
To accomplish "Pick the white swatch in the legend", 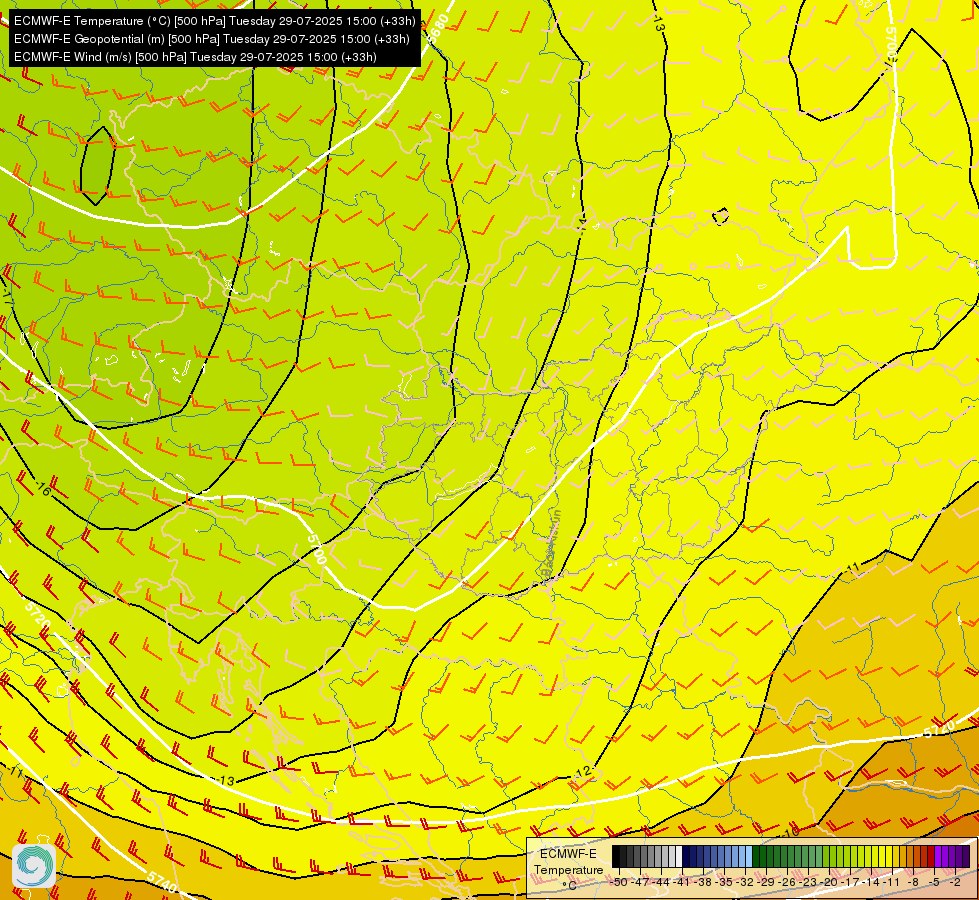I will (679, 856).
